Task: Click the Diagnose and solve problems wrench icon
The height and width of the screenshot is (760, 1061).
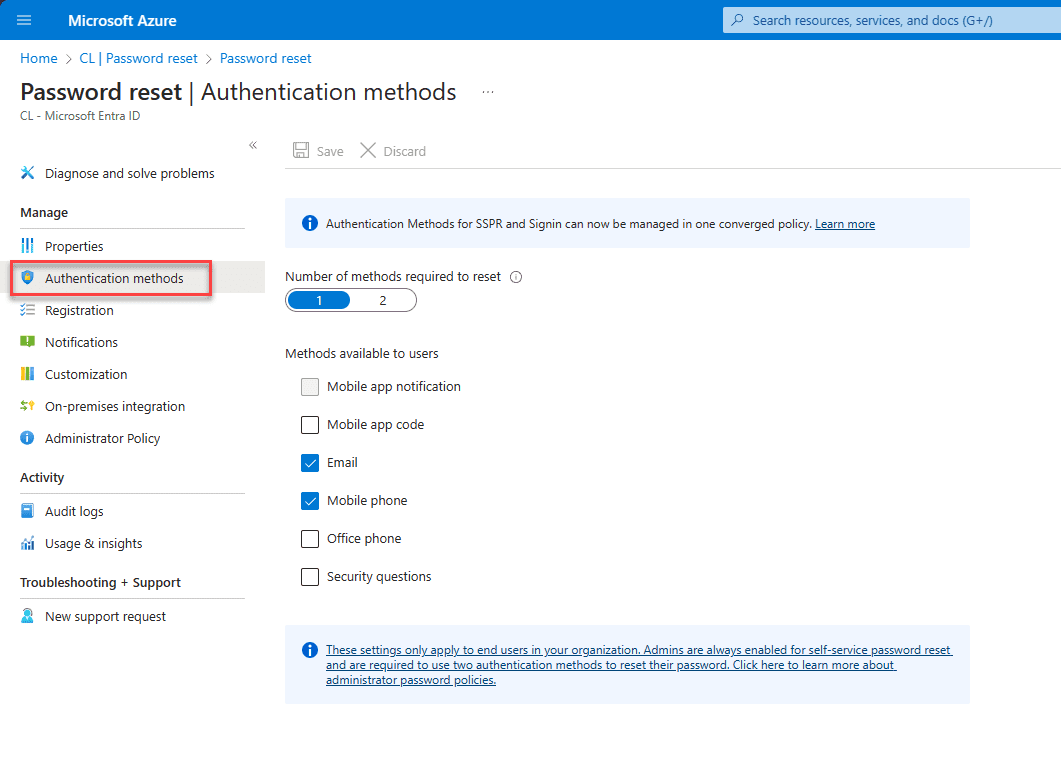Action: pos(27,173)
